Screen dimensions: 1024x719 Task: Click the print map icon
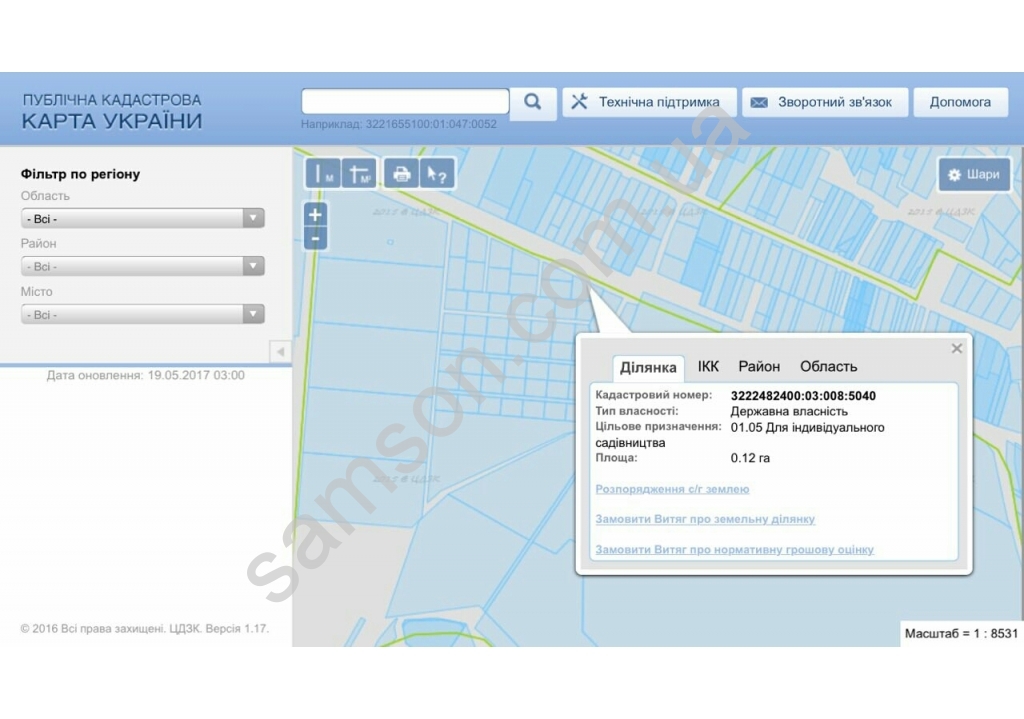[x=401, y=174]
